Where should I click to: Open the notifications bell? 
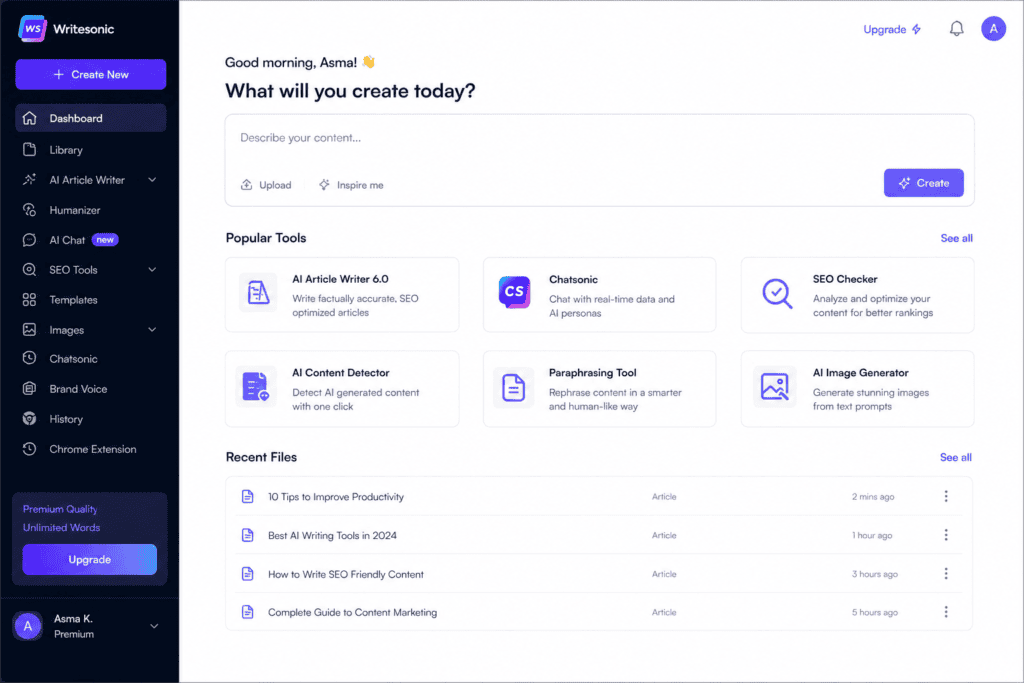click(x=956, y=29)
